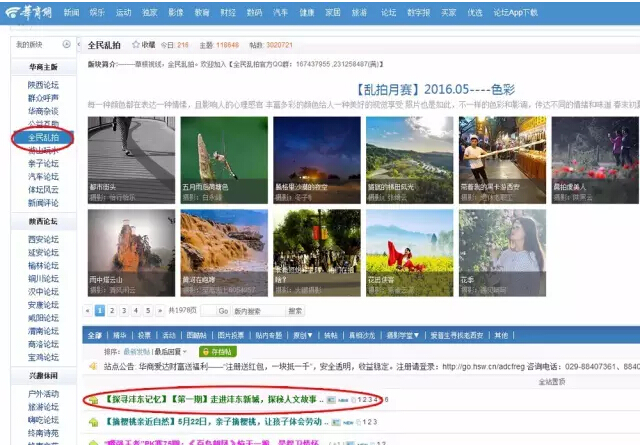
Task: Open 娱乐 in the top navigation
Action: pyautogui.click(x=97, y=13)
